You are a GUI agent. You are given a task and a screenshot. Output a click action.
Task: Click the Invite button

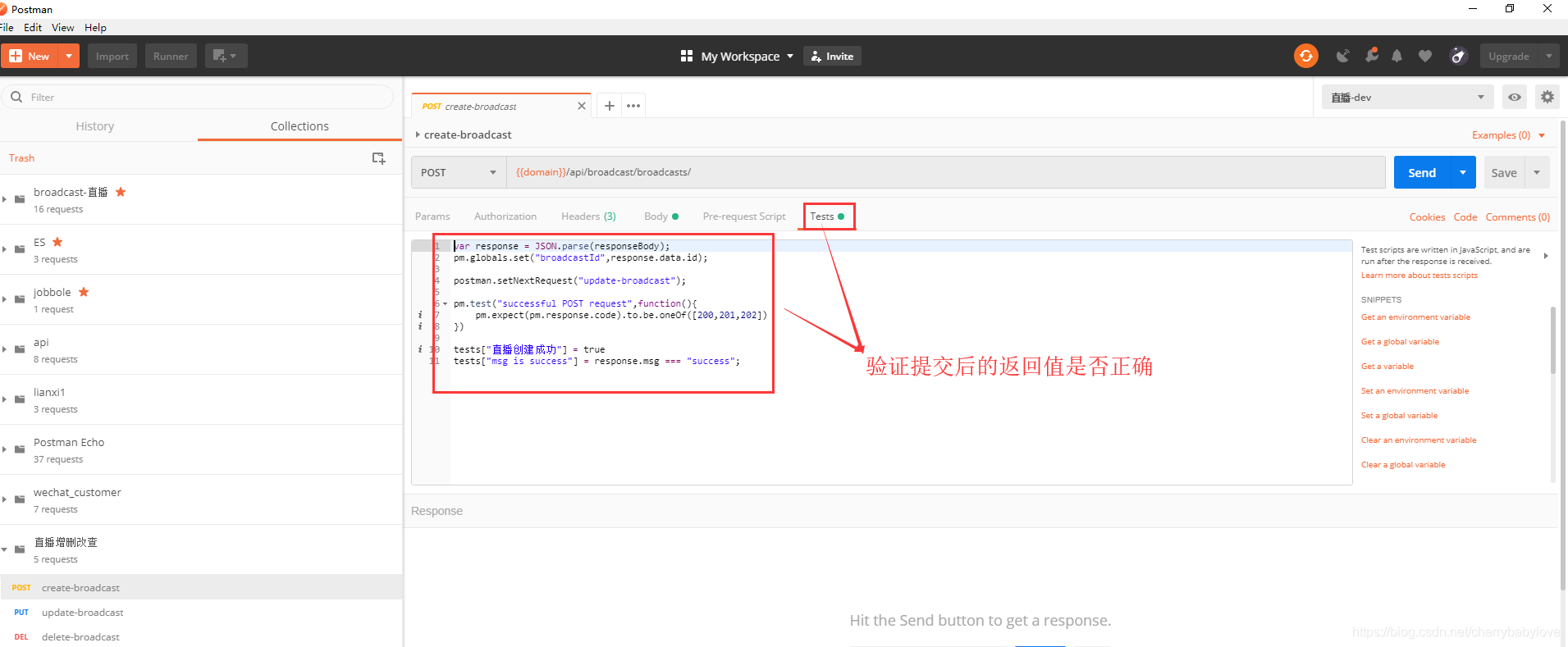pyautogui.click(x=832, y=56)
